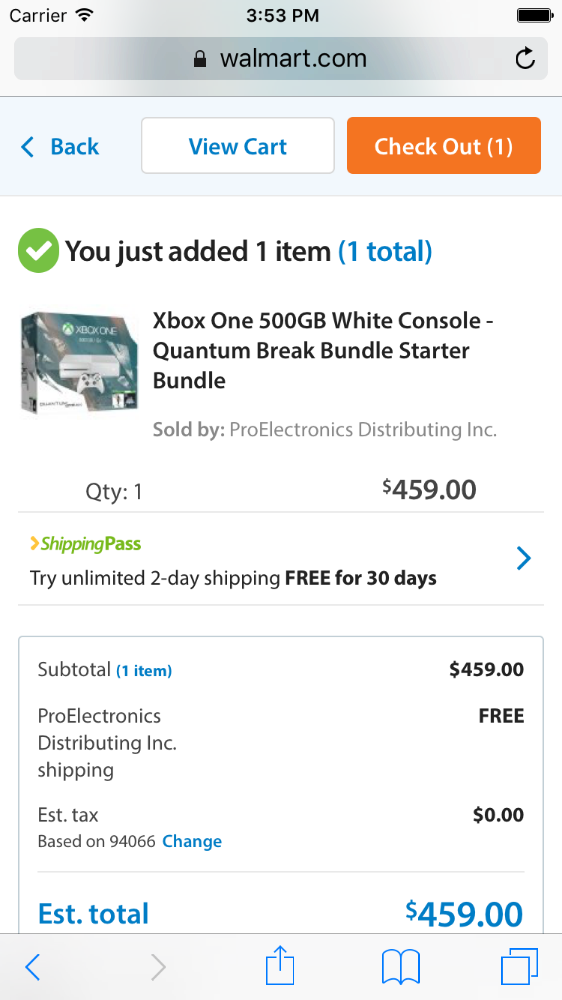562x1000 pixels.
Task: Go back using the Back chevron link
Action: (x=60, y=147)
